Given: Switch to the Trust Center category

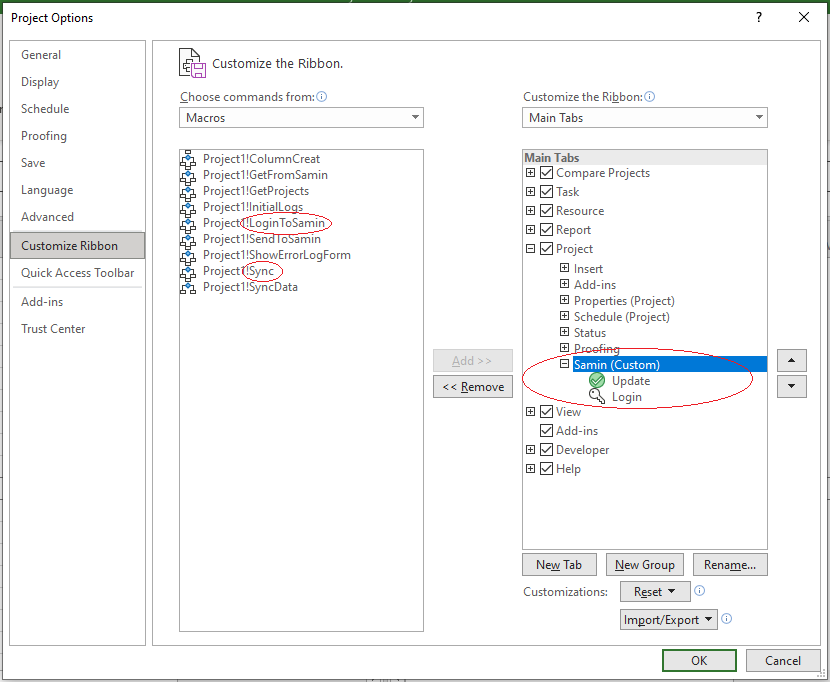Looking at the screenshot, I should [x=53, y=329].
